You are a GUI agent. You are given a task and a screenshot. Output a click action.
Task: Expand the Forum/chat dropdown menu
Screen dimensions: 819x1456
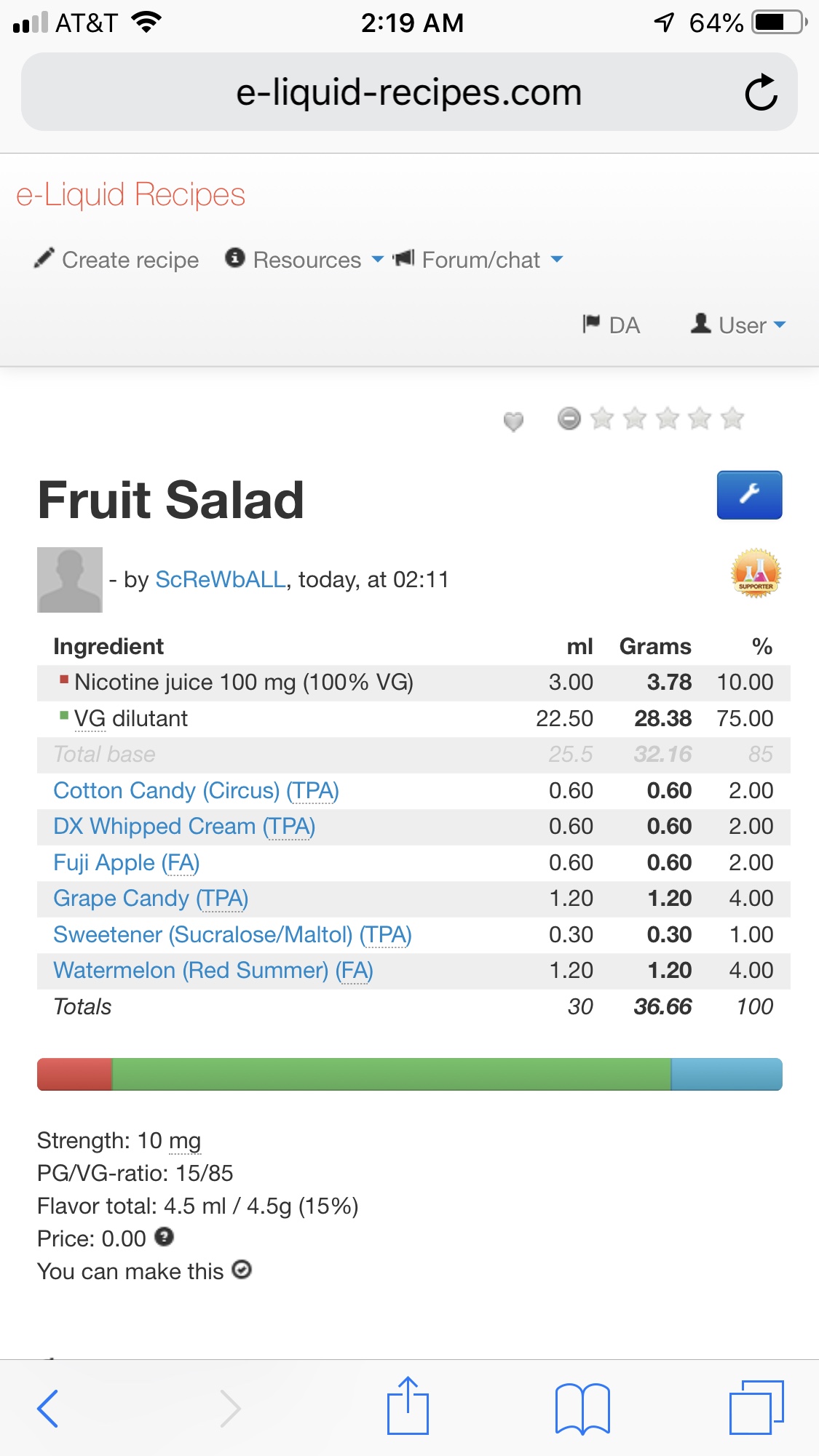(x=480, y=260)
